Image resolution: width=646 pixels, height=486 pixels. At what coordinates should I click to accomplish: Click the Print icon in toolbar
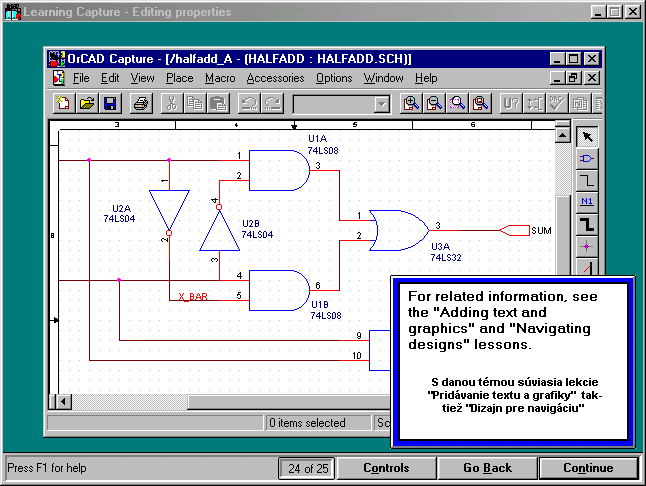pyautogui.click(x=141, y=103)
